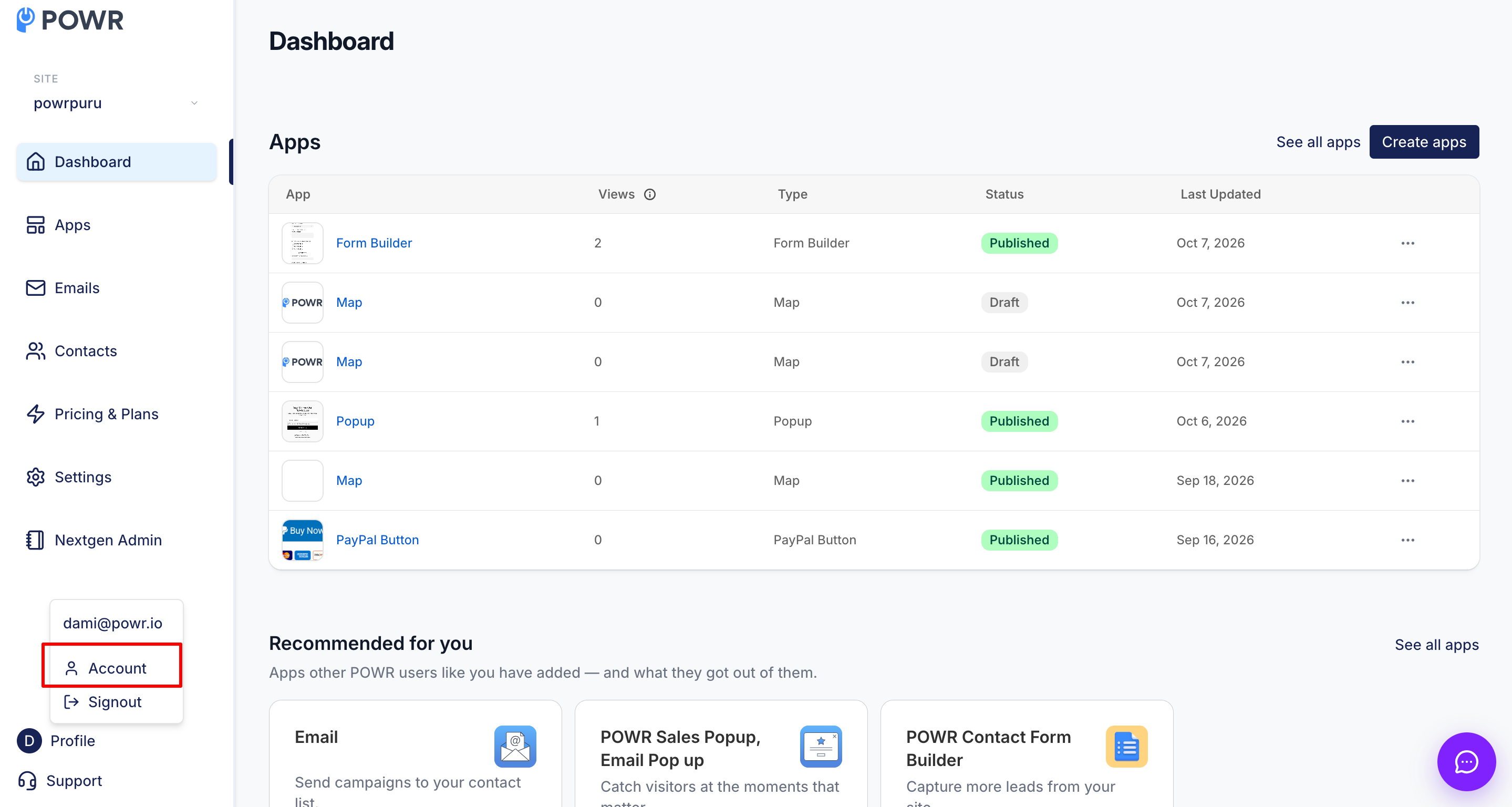The image size is (1512, 807).
Task: Open Support in the sidebar
Action: [x=60, y=781]
